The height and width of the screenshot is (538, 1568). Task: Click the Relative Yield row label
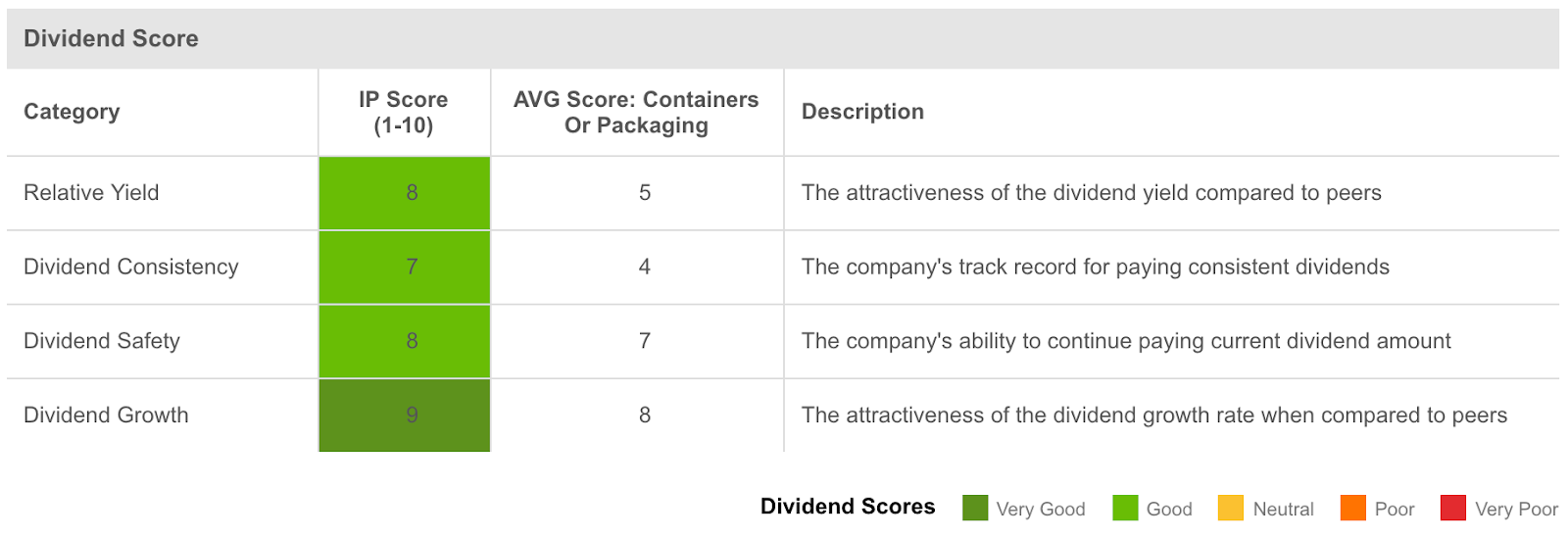click(91, 193)
